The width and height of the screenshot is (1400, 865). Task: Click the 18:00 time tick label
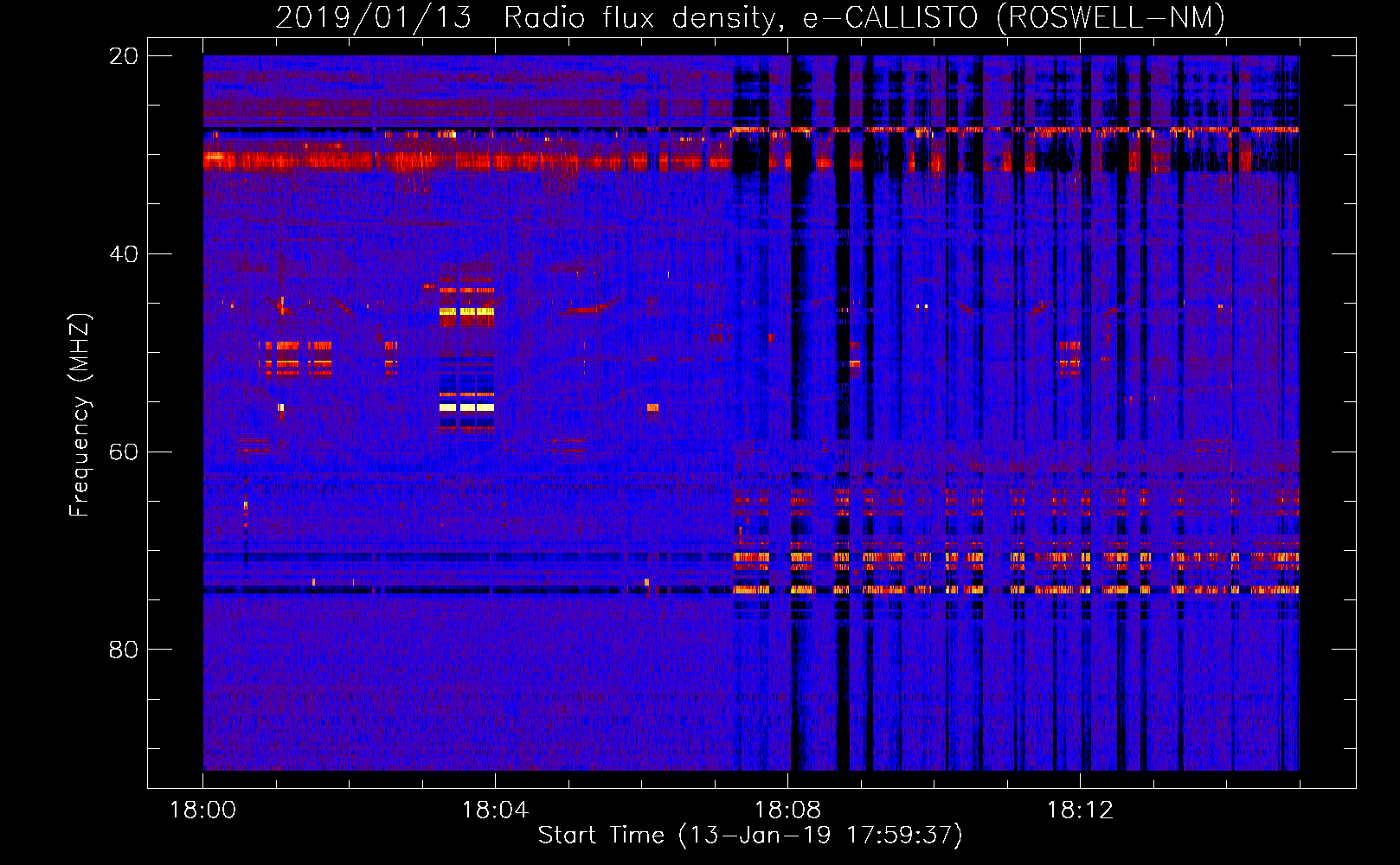click(x=202, y=811)
